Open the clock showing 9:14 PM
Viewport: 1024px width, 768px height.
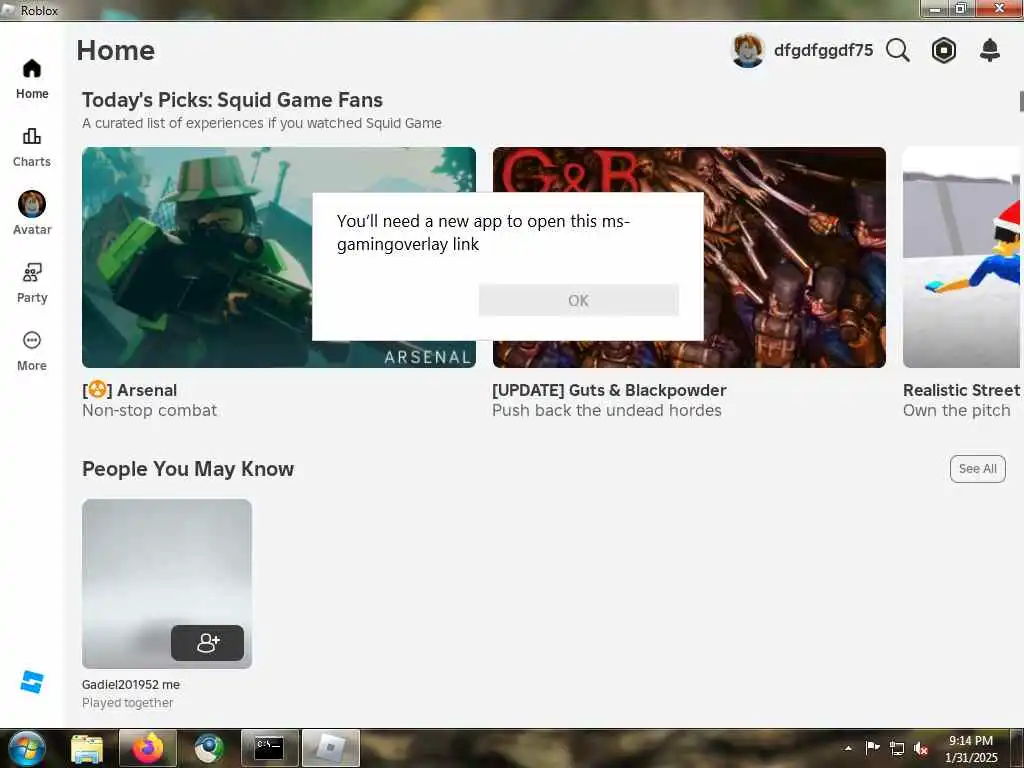(971, 749)
